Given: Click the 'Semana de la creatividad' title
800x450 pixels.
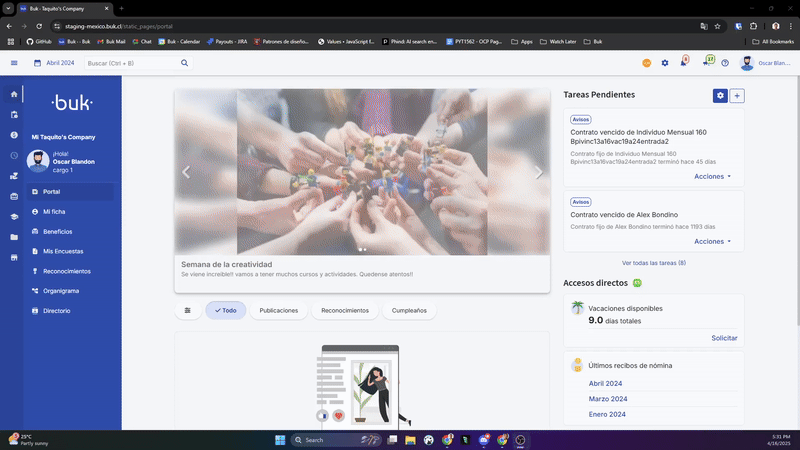Looking at the screenshot, I should (227, 264).
